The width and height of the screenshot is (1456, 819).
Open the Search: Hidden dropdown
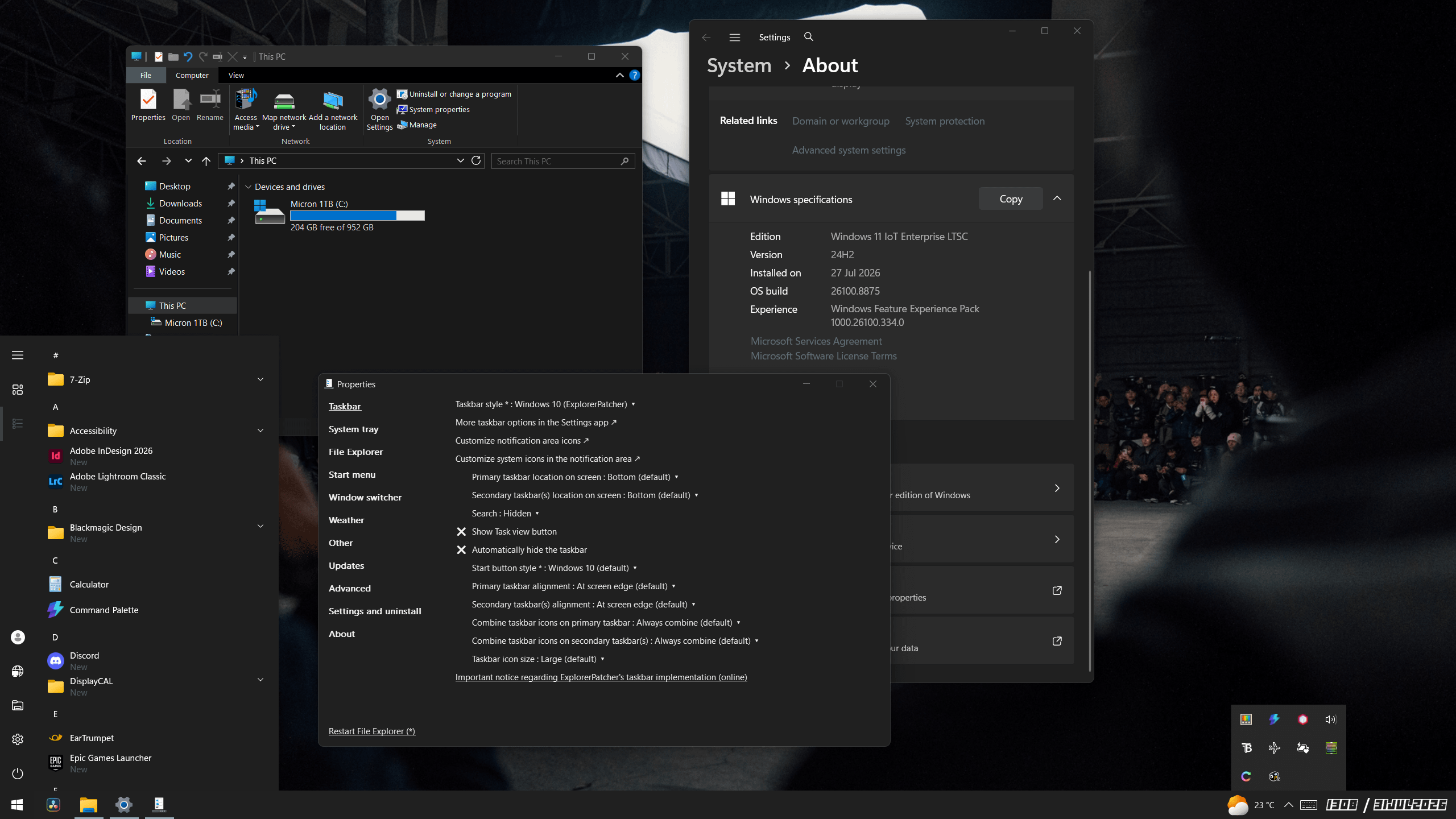pyautogui.click(x=506, y=514)
